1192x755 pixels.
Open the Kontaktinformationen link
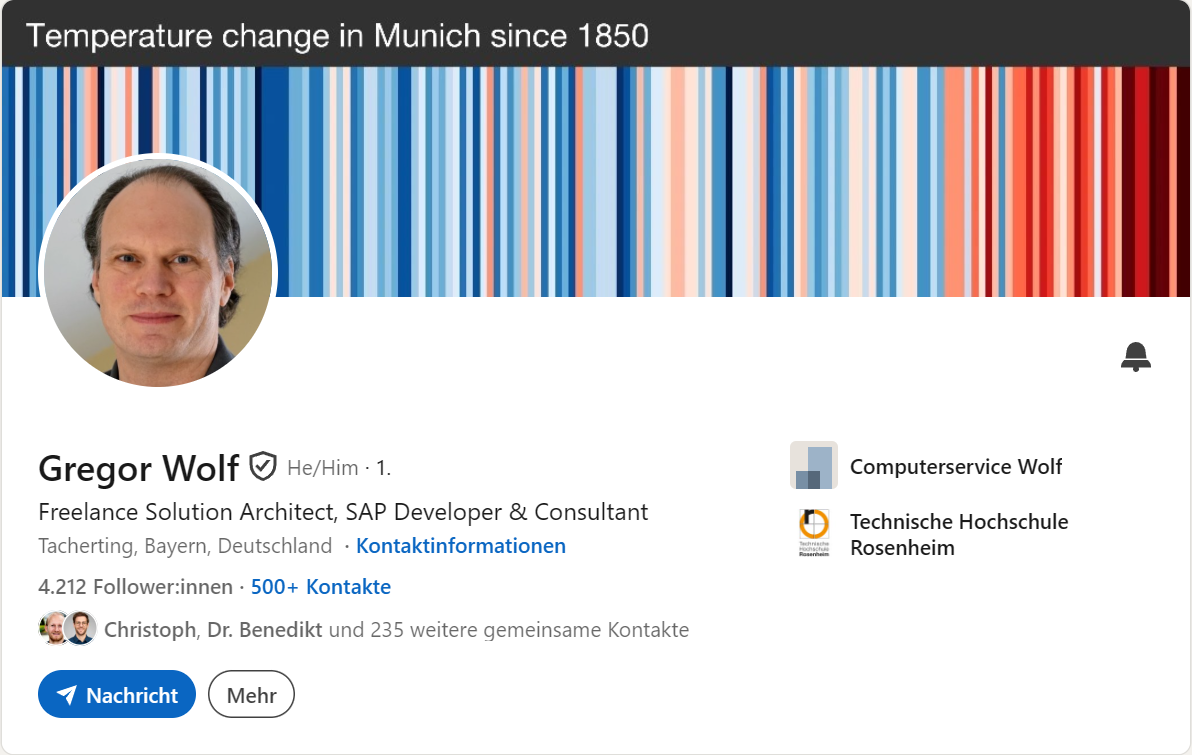pyautogui.click(x=461, y=546)
